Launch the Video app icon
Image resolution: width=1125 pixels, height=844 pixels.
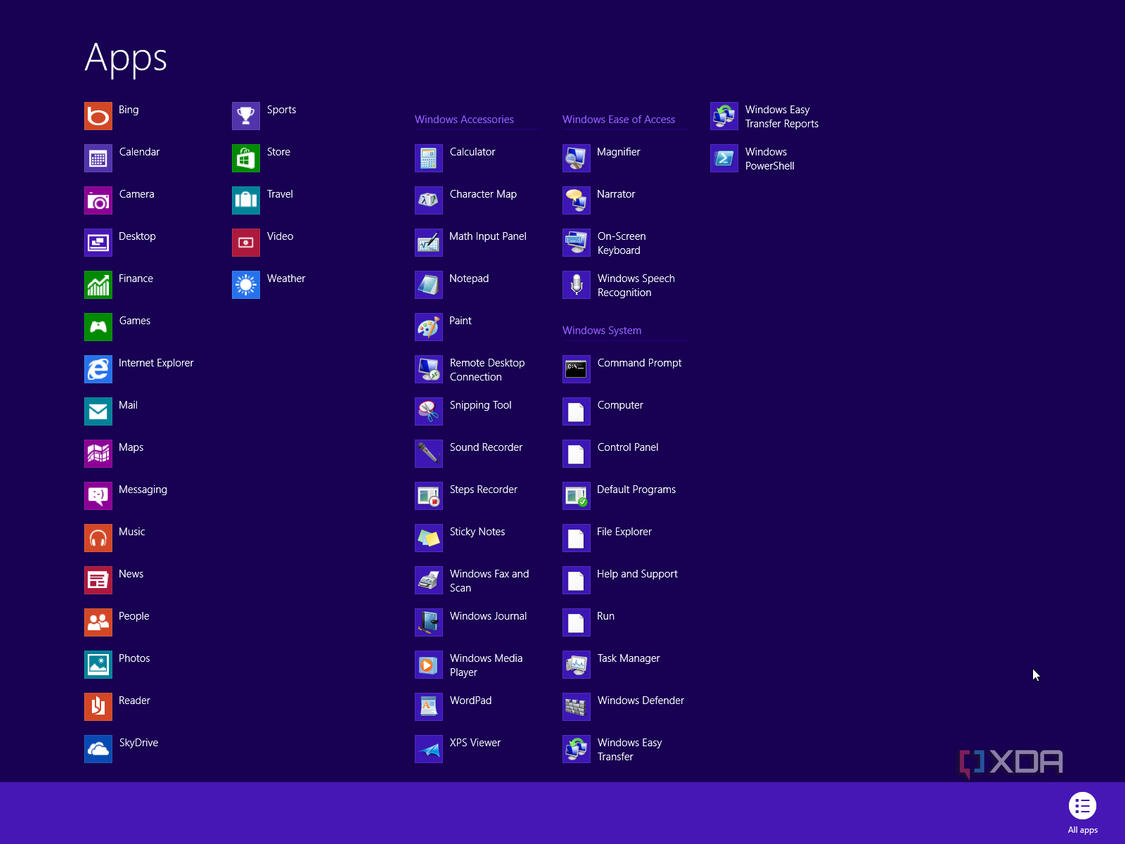(x=245, y=243)
